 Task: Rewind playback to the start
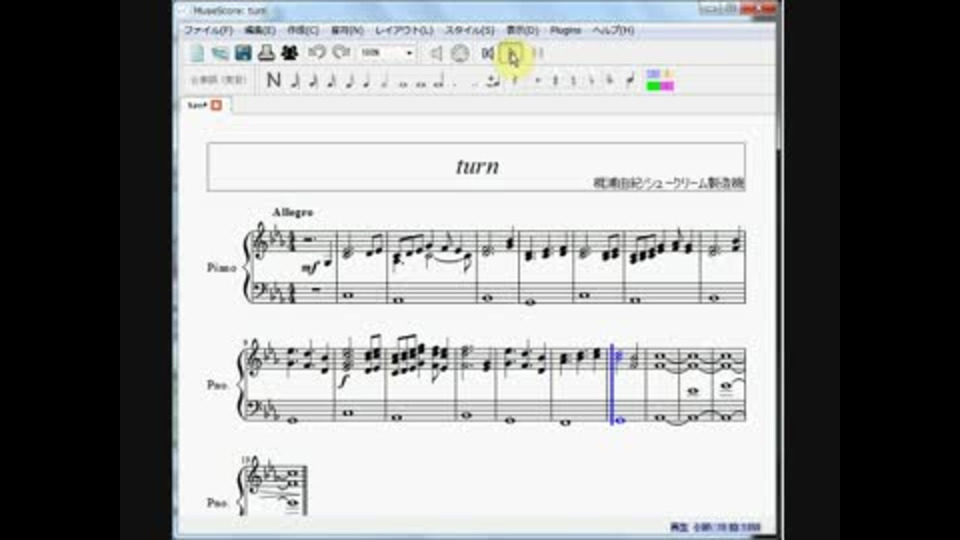point(488,53)
